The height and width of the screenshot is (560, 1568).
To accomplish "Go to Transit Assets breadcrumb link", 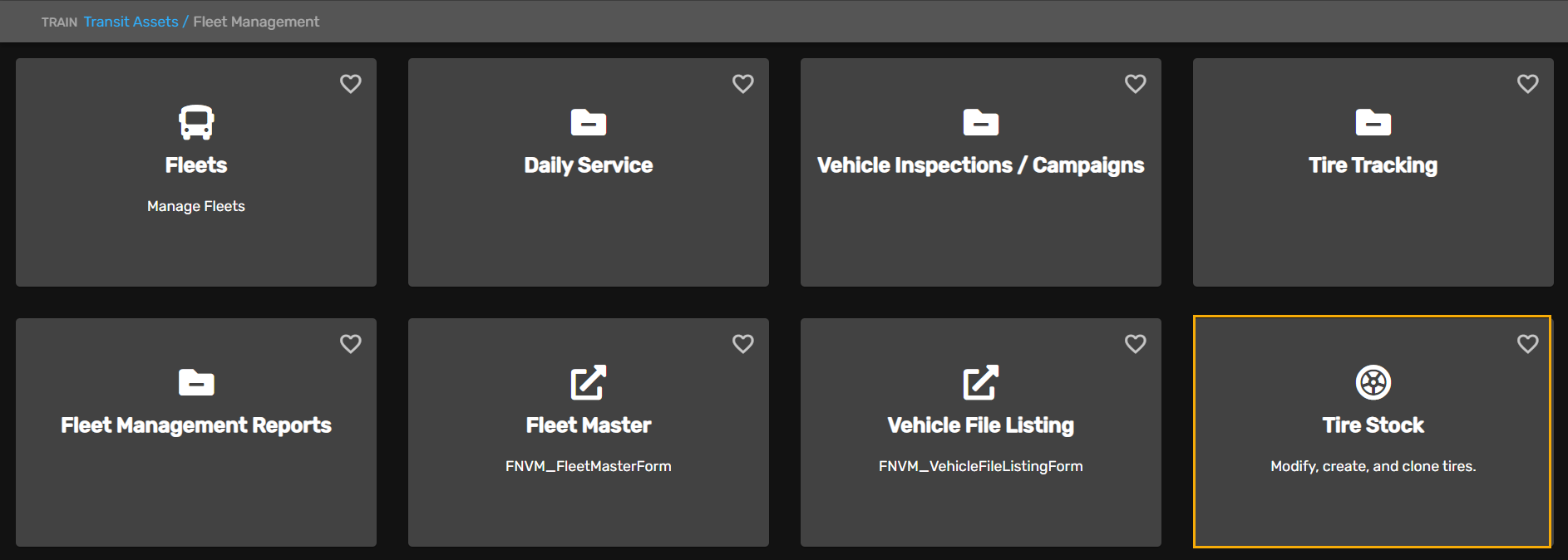I will click(131, 22).
